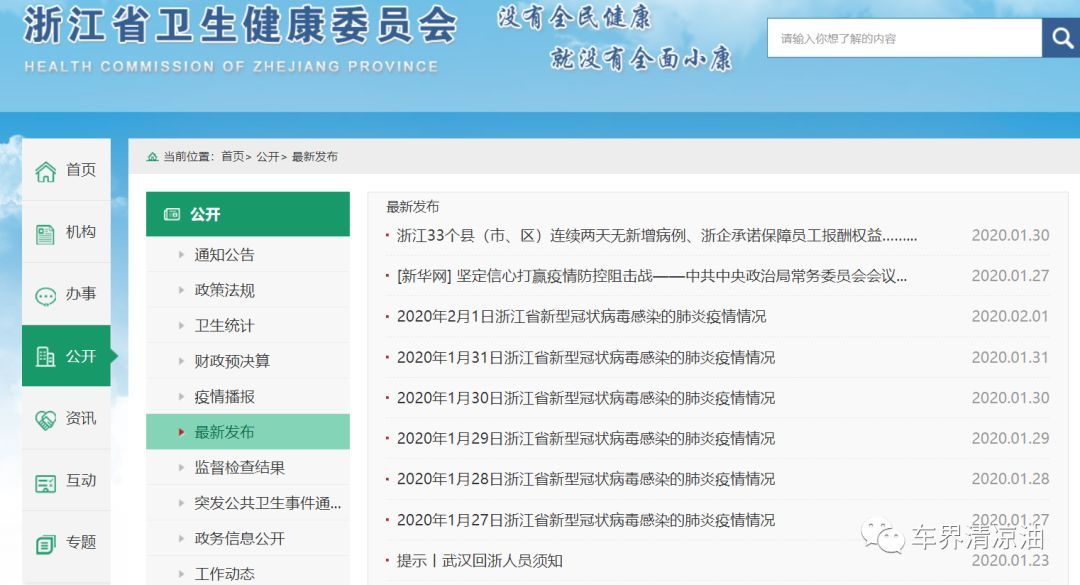Image resolution: width=1080 pixels, height=585 pixels.
Task: Click inside the search input field
Action: [904, 38]
